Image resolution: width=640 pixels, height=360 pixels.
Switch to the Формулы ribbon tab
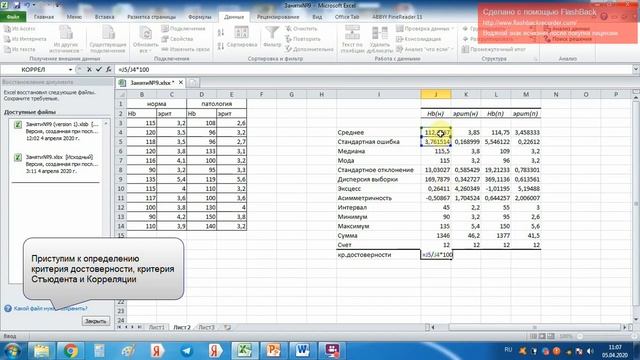coord(200,17)
